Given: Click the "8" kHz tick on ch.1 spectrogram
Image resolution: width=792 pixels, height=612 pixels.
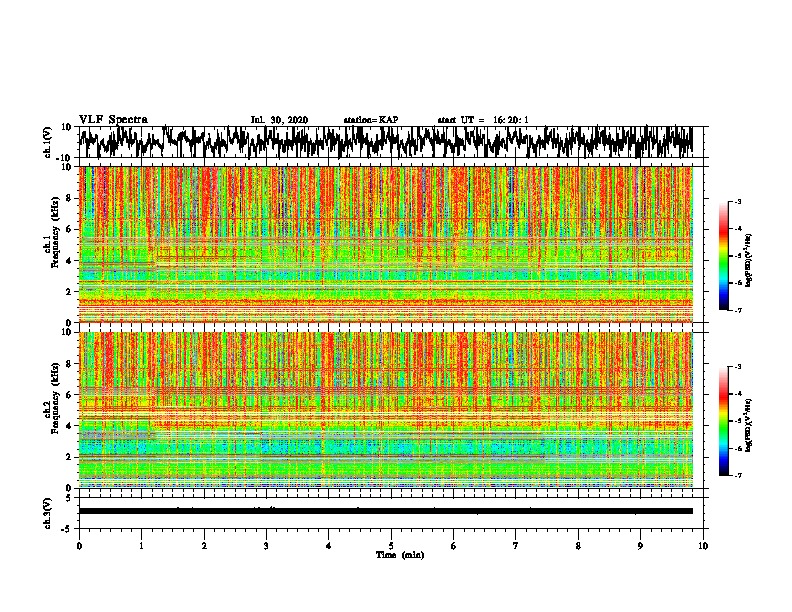Looking at the screenshot, I should click(69, 198).
